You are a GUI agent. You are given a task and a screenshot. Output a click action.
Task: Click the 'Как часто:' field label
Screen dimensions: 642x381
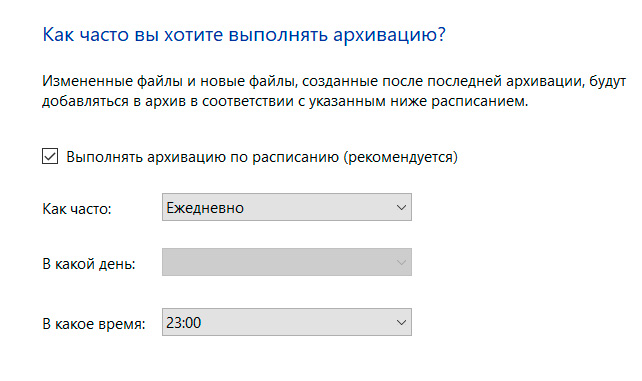(77, 209)
